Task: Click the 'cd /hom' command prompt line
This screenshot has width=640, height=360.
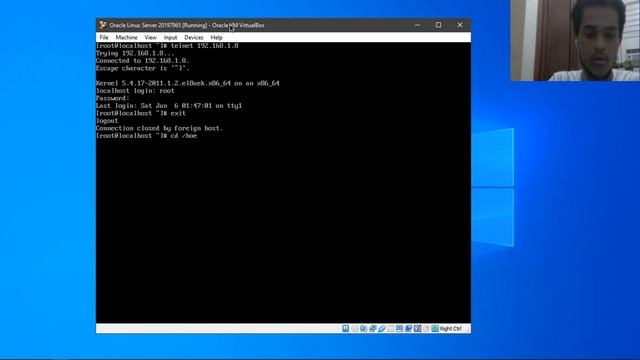Action: tap(147, 136)
